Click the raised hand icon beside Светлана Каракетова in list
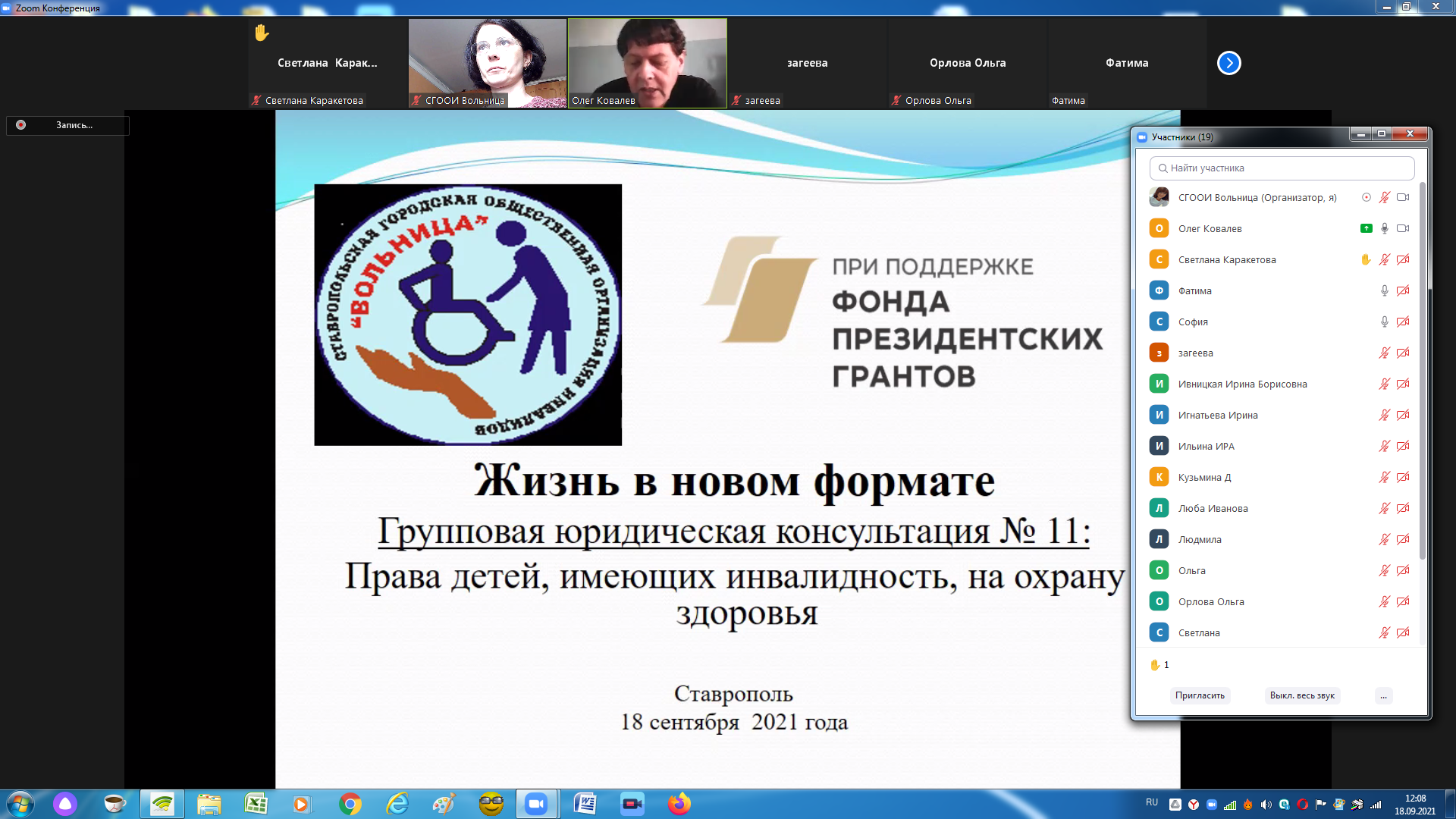Image resolution: width=1456 pixels, height=819 pixels. [x=1366, y=259]
